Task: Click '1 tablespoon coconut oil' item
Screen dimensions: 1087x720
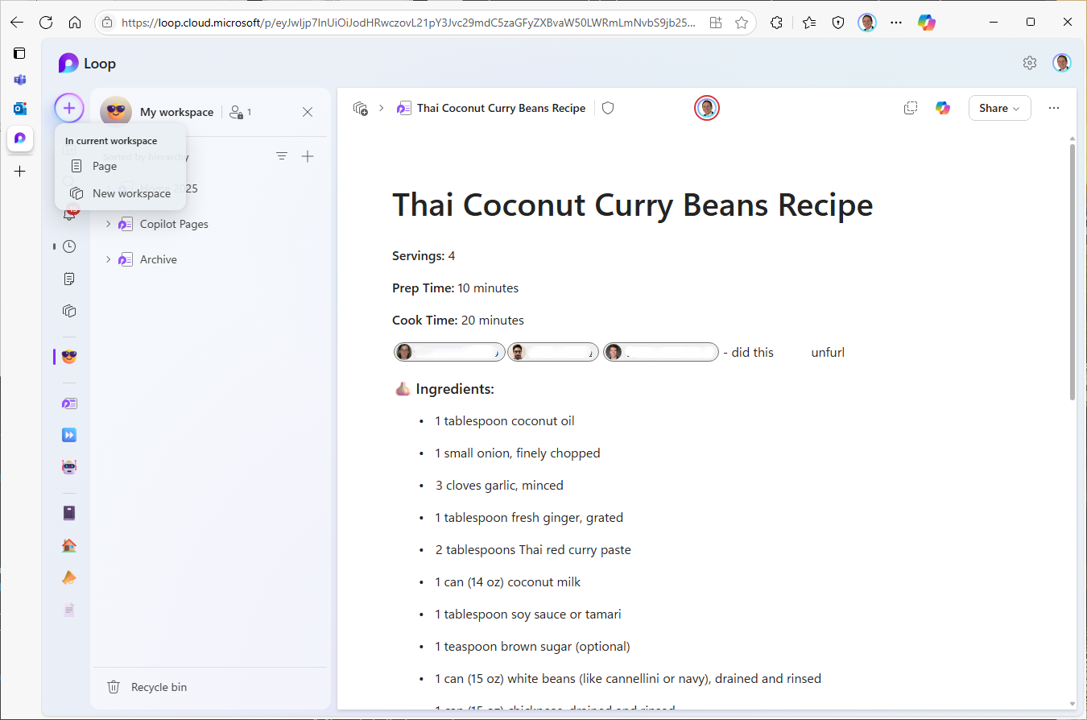Action: 505,421
